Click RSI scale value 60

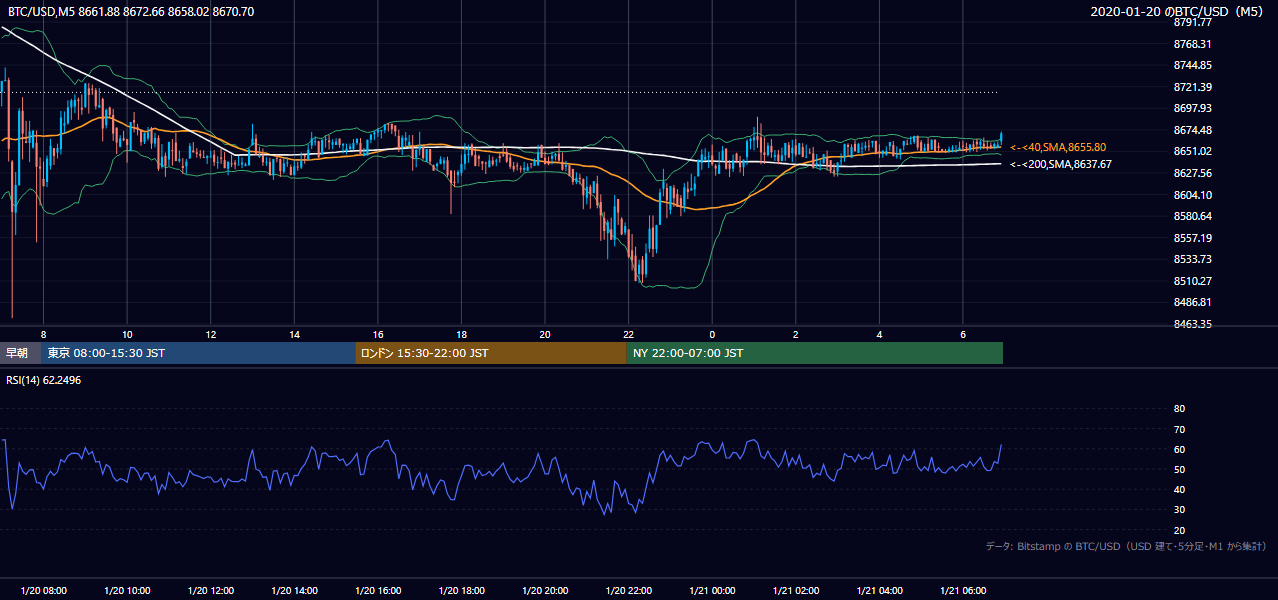pyautogui.click(x=1179, y=449)
